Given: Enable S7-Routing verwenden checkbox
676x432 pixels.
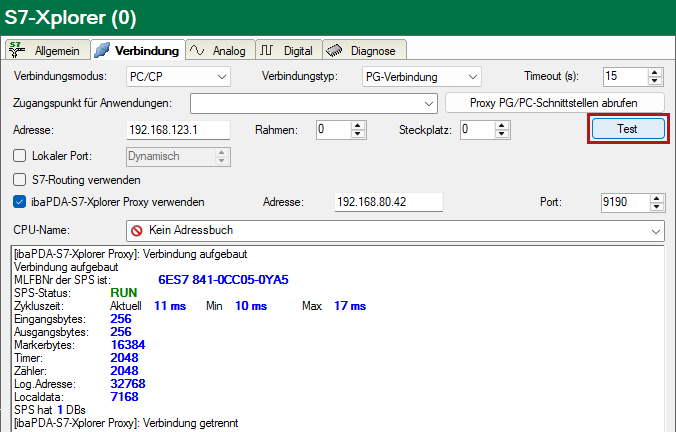Looking at the screenshot, I should coord(19,180).
